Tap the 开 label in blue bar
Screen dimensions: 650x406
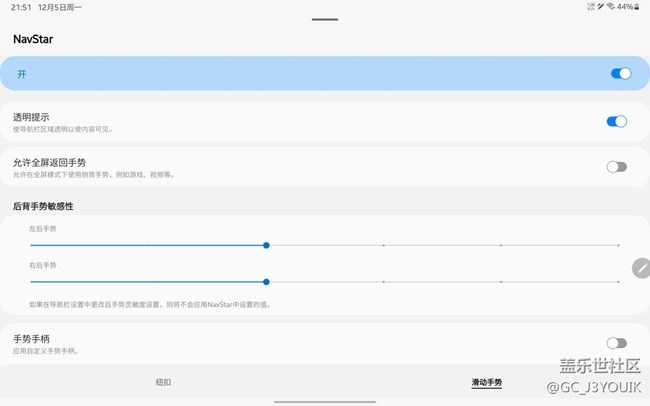point(22,74)
